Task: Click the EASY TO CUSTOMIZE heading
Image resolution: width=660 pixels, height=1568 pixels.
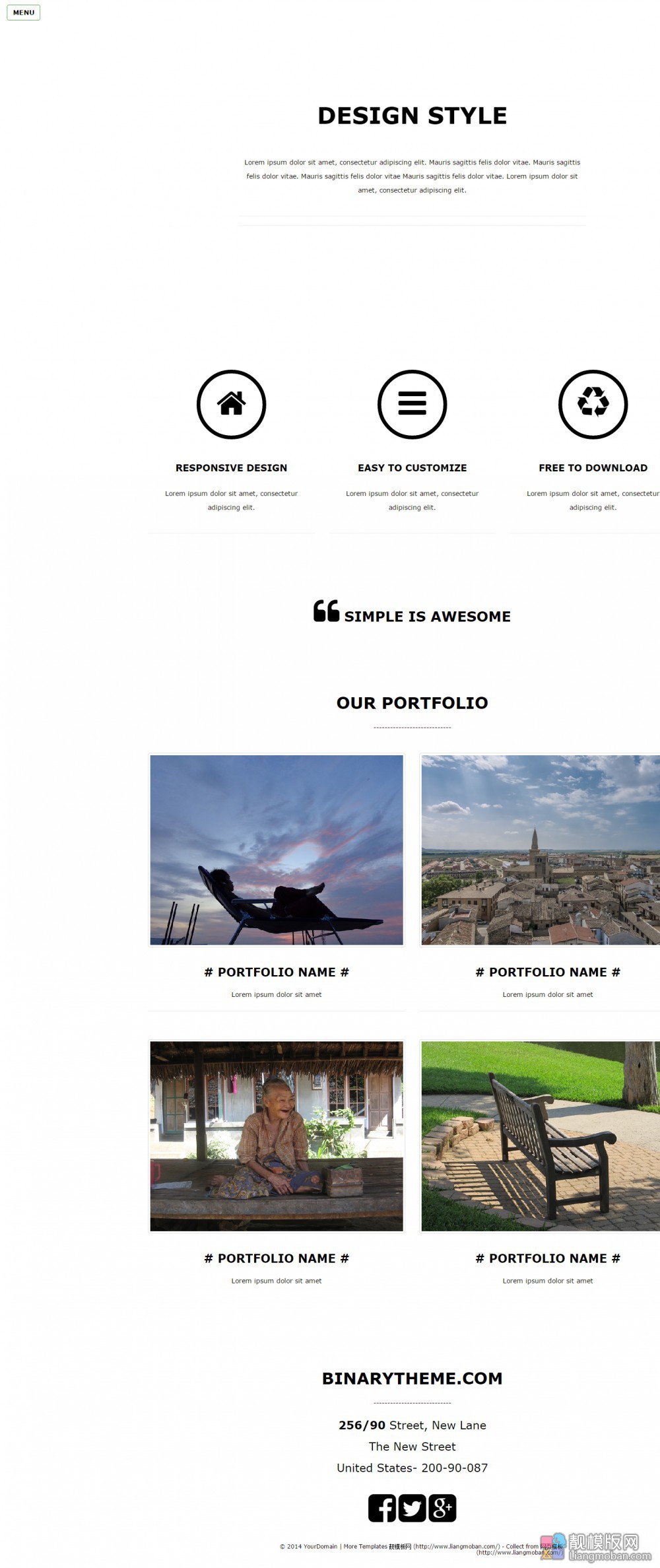Action: click(412, 467)
